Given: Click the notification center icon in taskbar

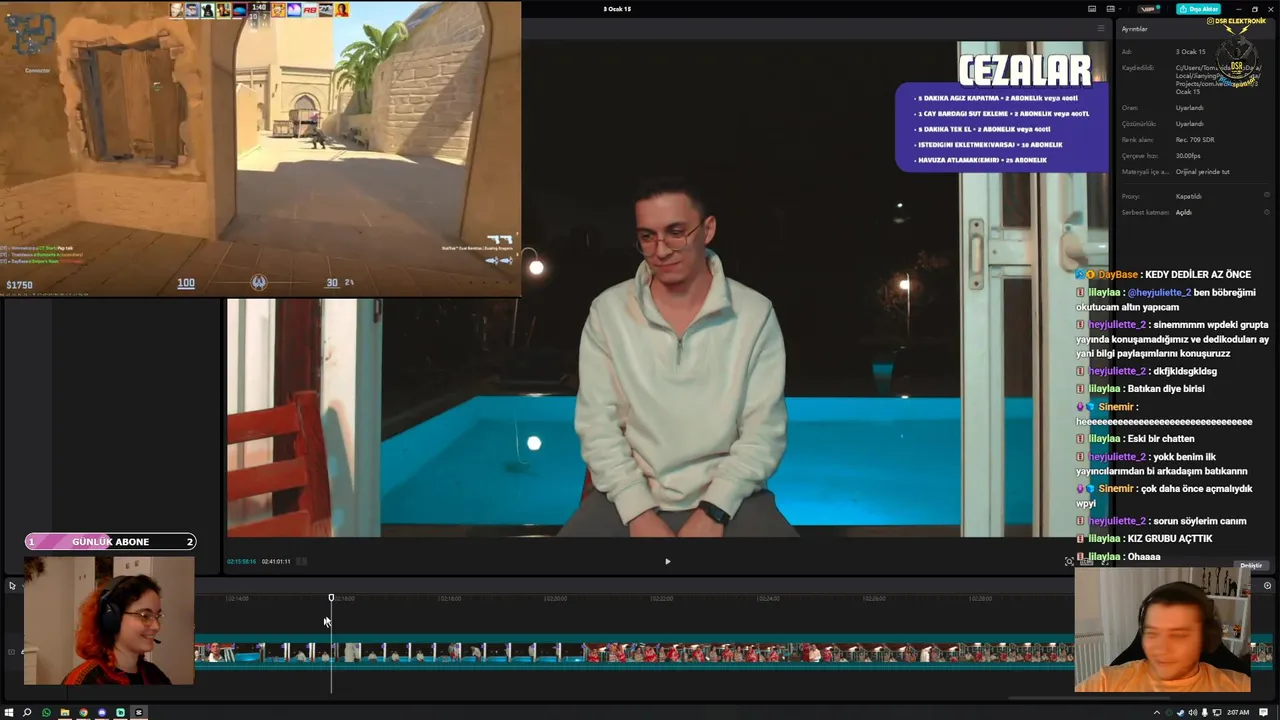Looking at the screenshot, I should coord(1263,712).
